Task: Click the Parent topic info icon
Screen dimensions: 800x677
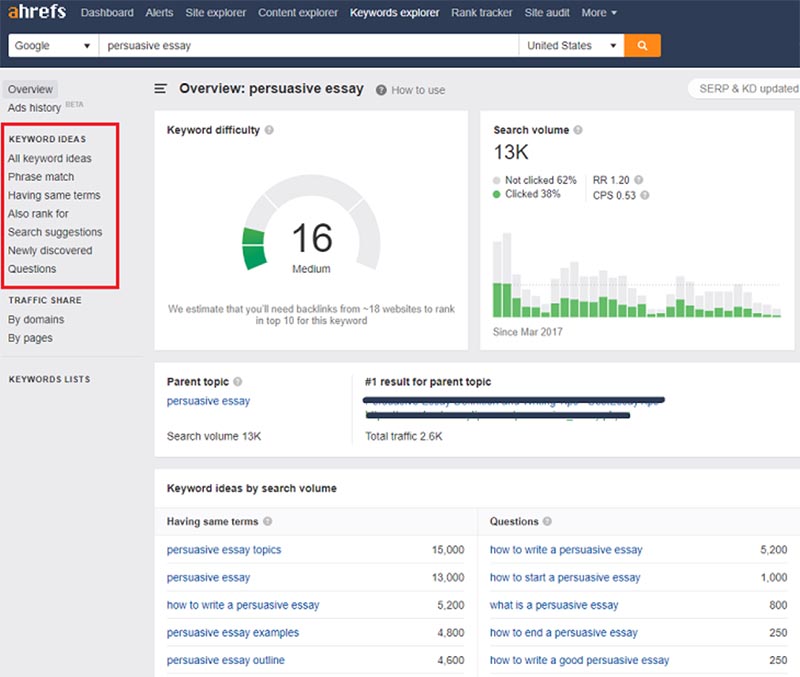Action: (x=238, y=382)
